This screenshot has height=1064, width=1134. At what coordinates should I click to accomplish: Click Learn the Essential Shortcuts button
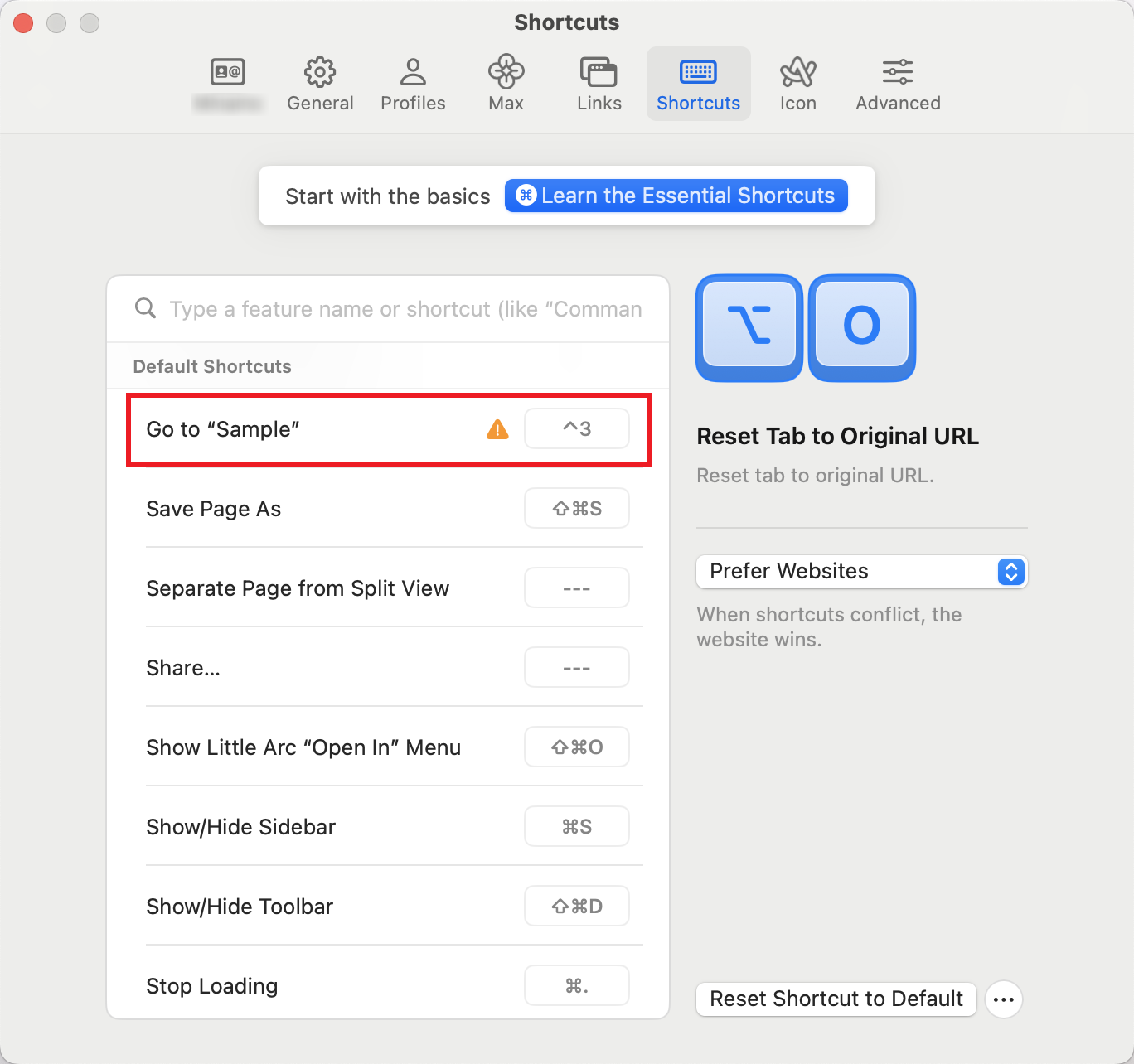coord(676,196)
